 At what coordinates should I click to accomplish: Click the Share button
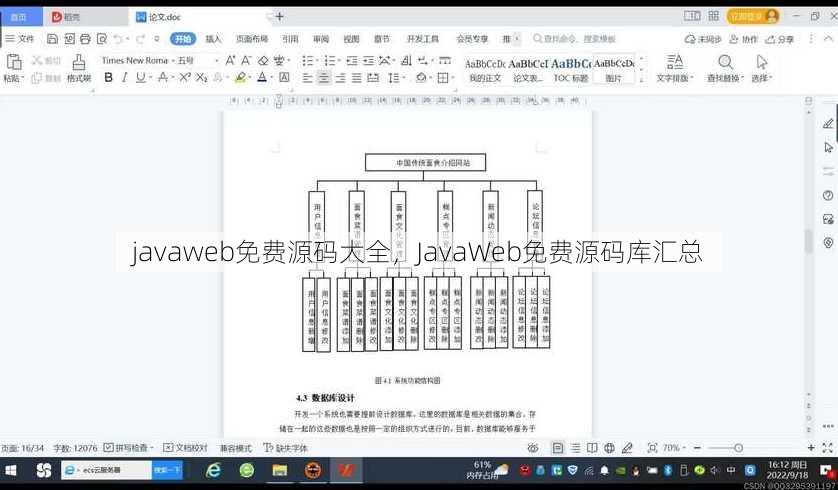[780, 39]
